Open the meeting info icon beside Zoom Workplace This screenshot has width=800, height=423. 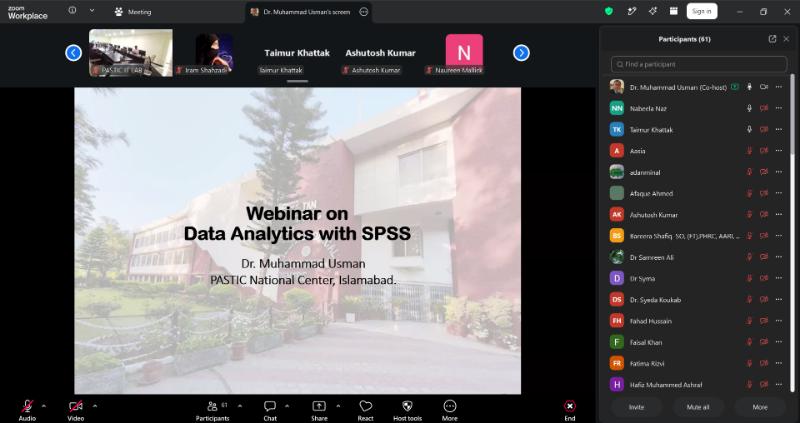(72, 10)
